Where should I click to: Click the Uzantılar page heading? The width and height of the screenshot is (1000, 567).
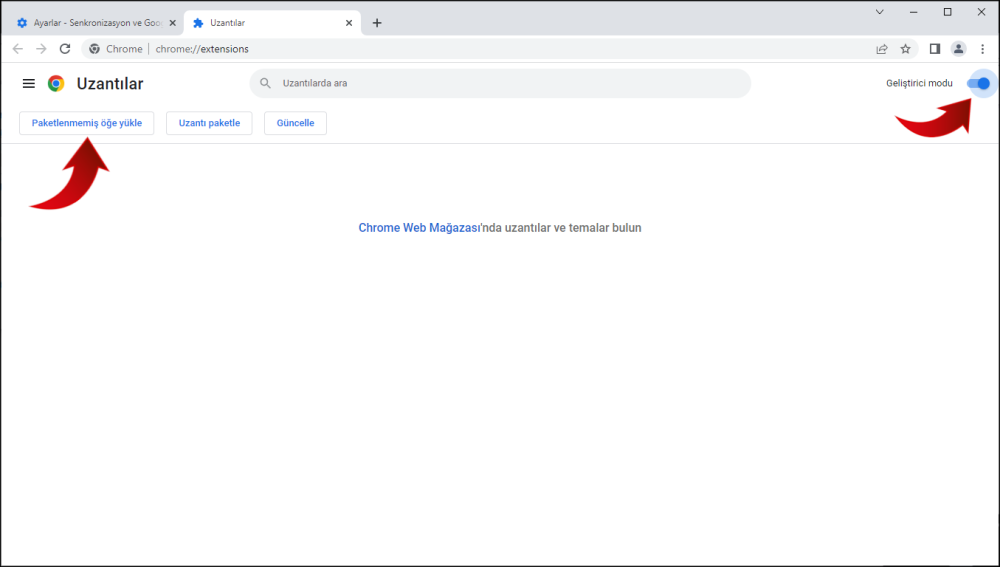pyautogui.click(x=110, y=84)
